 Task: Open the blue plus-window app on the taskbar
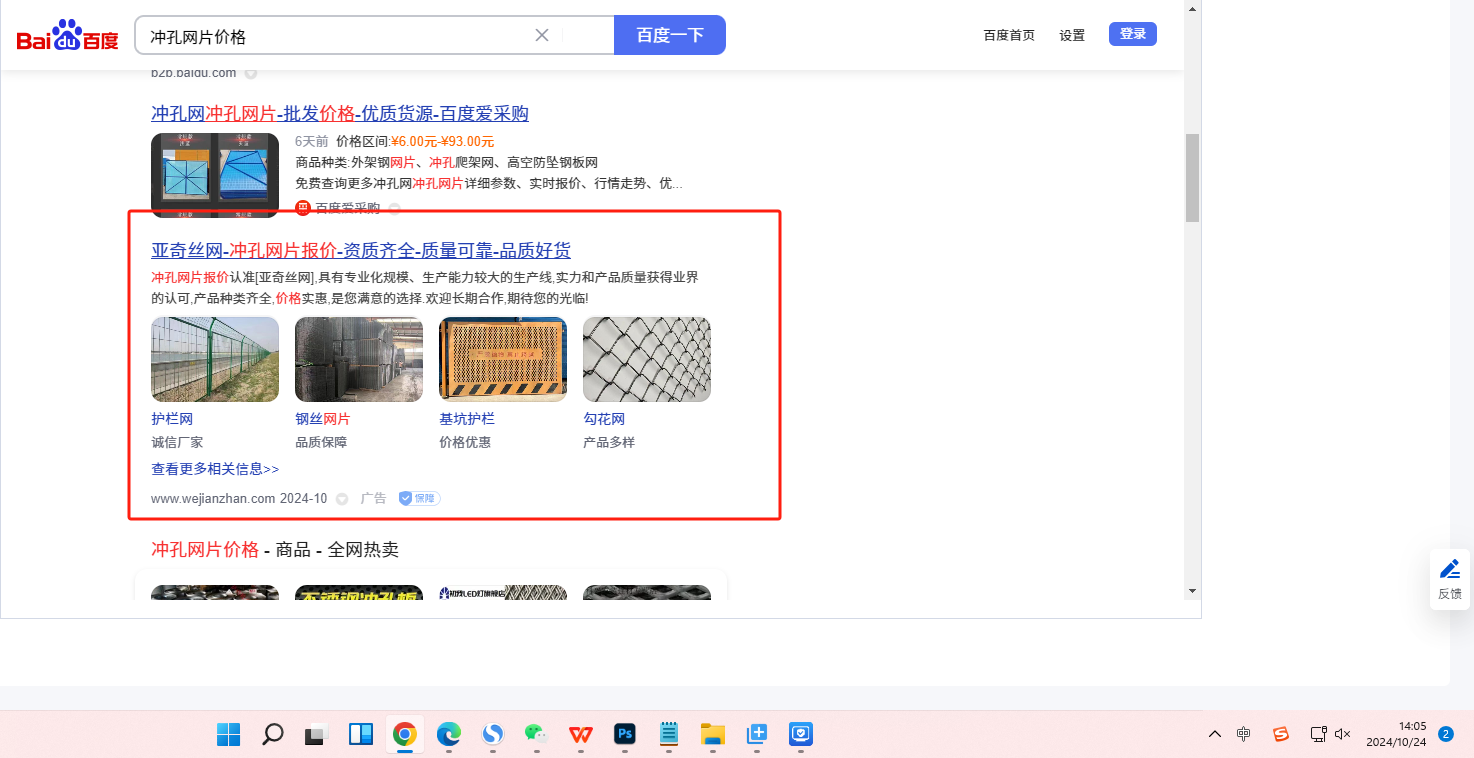tap(757, 735)
